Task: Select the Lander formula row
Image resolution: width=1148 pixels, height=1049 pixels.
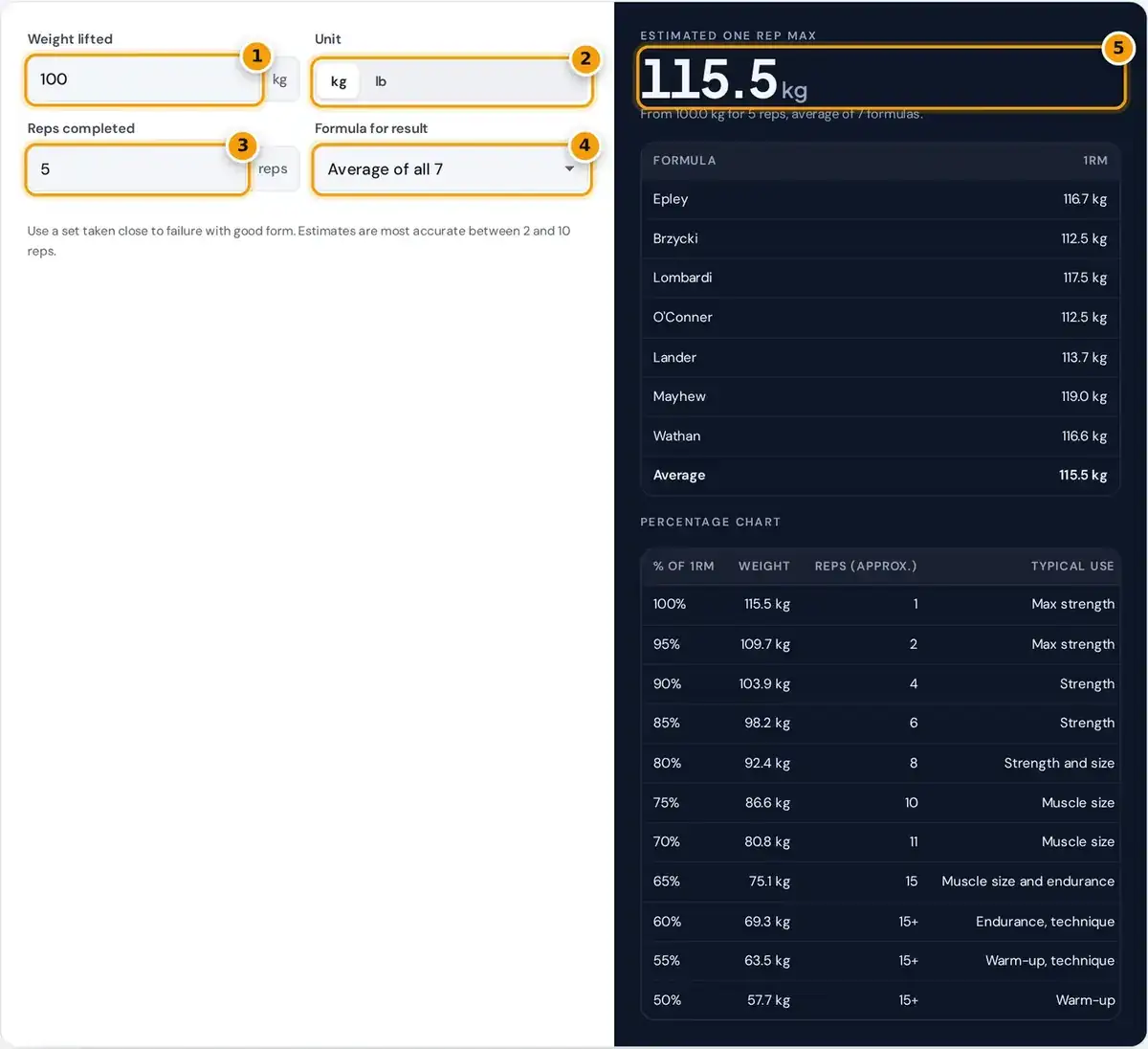Action: pyautogui.click(x=879, y=357)
